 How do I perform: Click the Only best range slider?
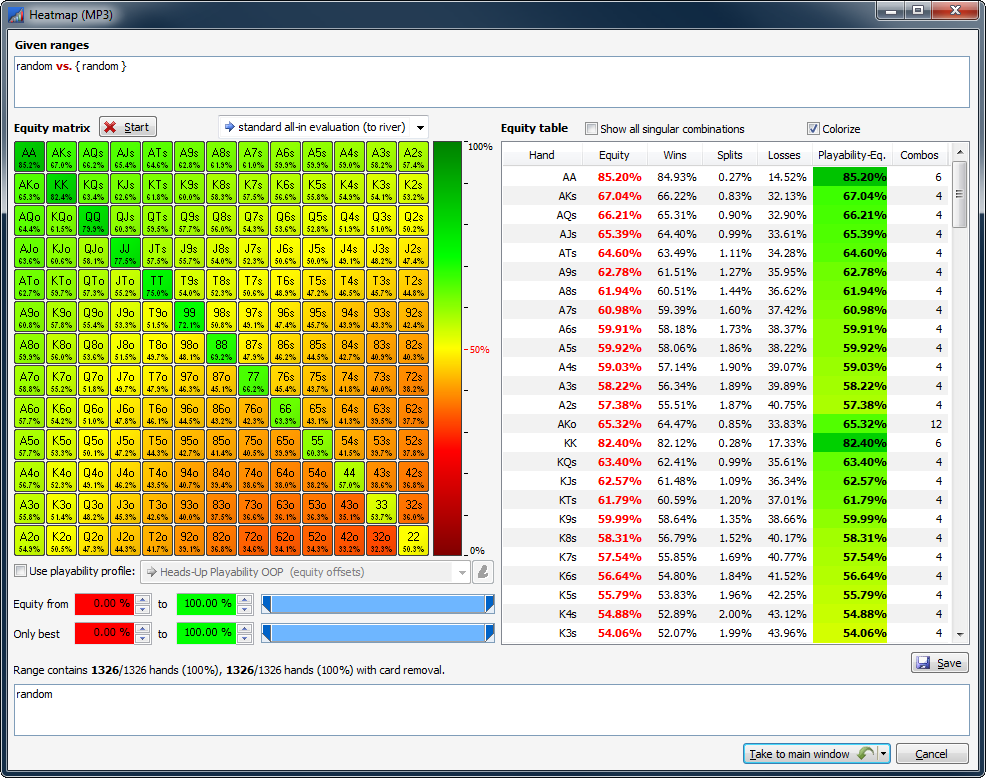(x=378, y=633)
